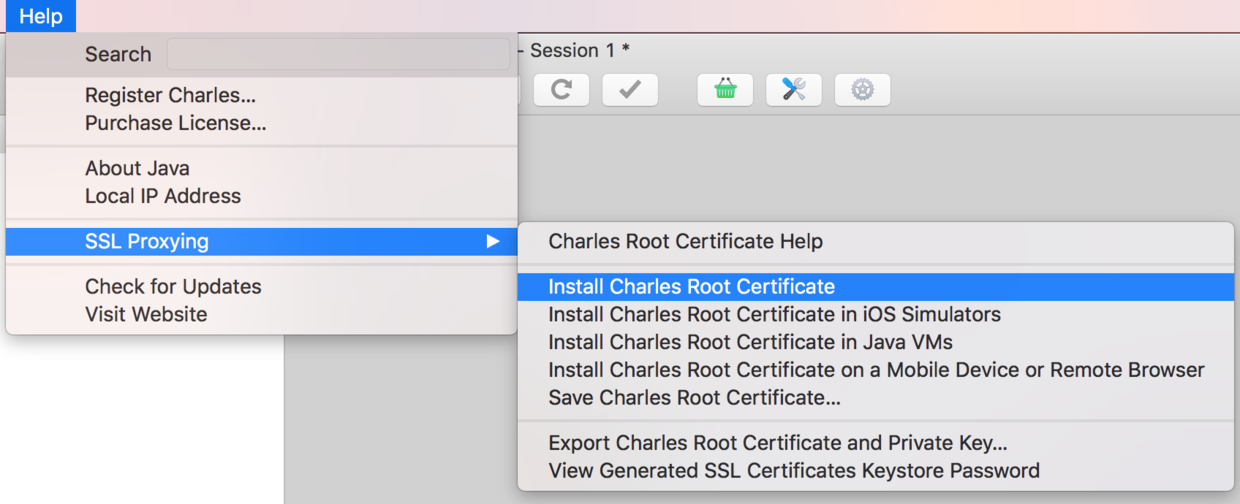Choose Register Charles...
This screenshot has width=1240, height=504.
262,96
